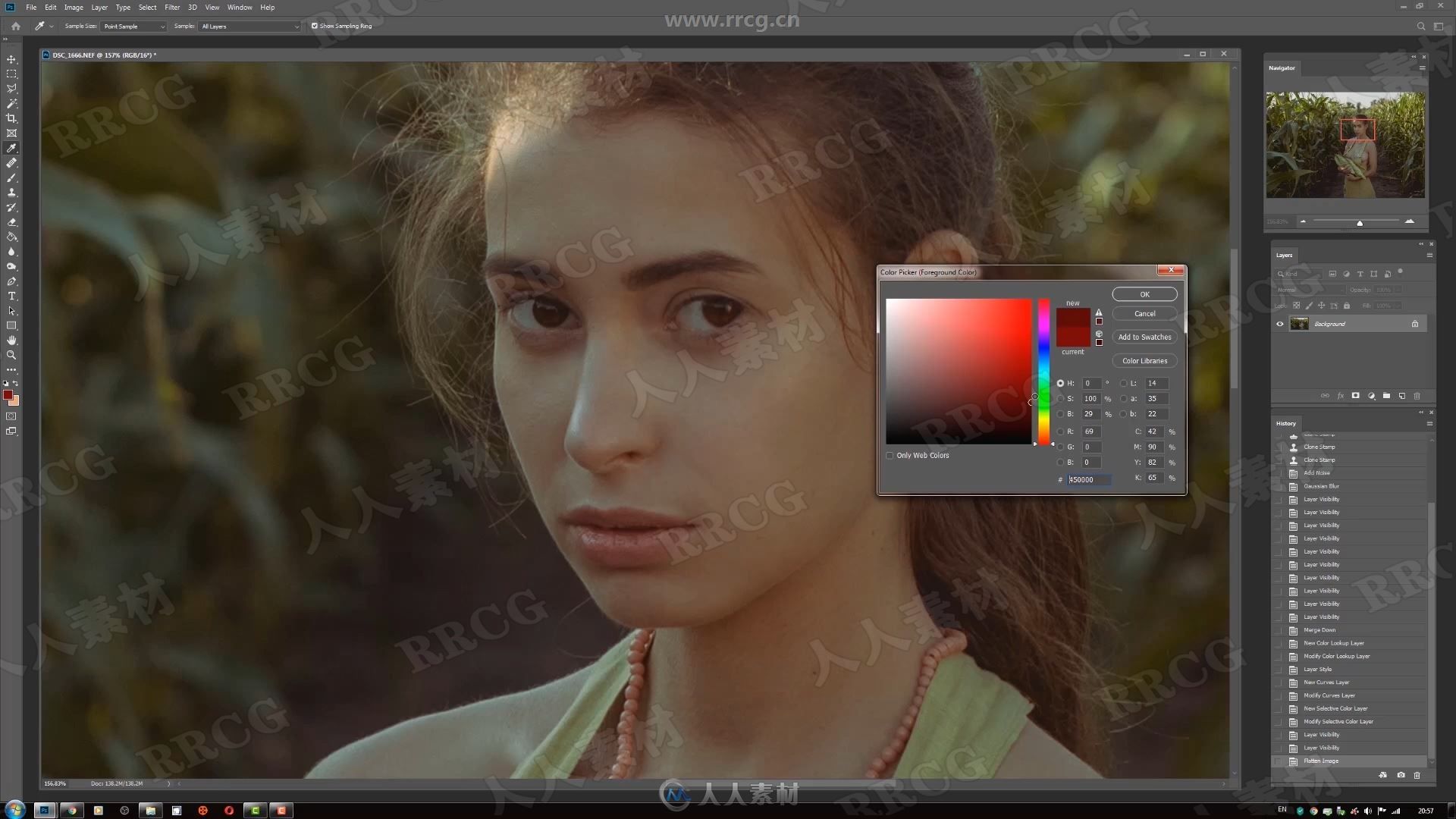The width and height of the screenshot is (1456, 819).
Task: Select the Crop tool
Action: coord(11,118)
